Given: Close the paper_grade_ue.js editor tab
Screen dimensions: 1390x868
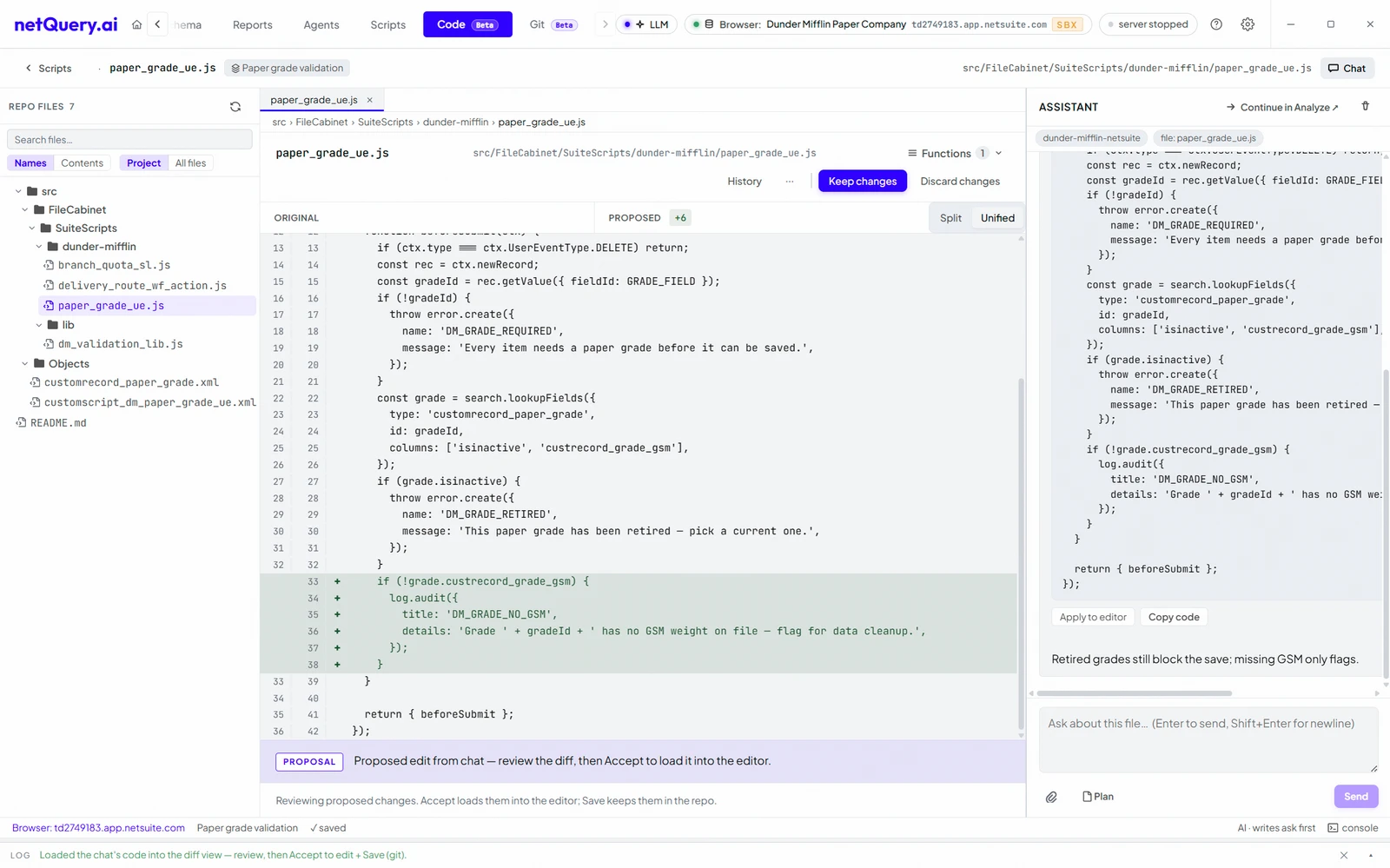Looking at the screenshot, I should (369, 100).
